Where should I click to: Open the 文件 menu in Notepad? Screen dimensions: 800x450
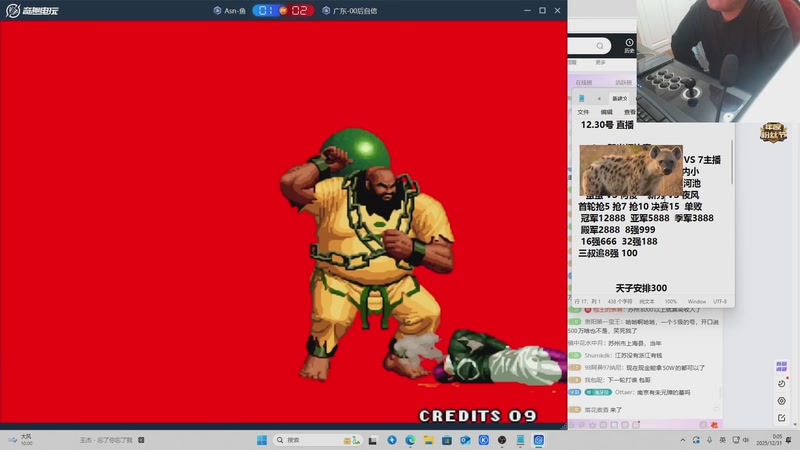[583, 112]
